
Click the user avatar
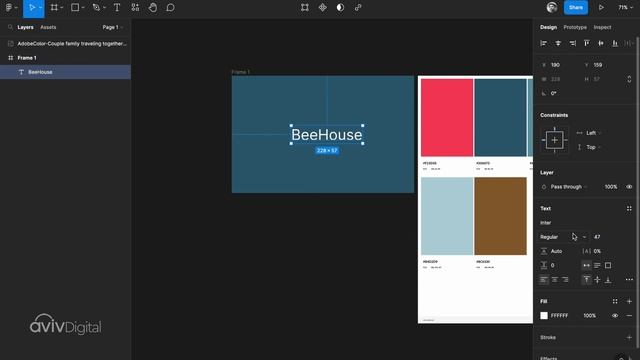click(x=552, y=7)
